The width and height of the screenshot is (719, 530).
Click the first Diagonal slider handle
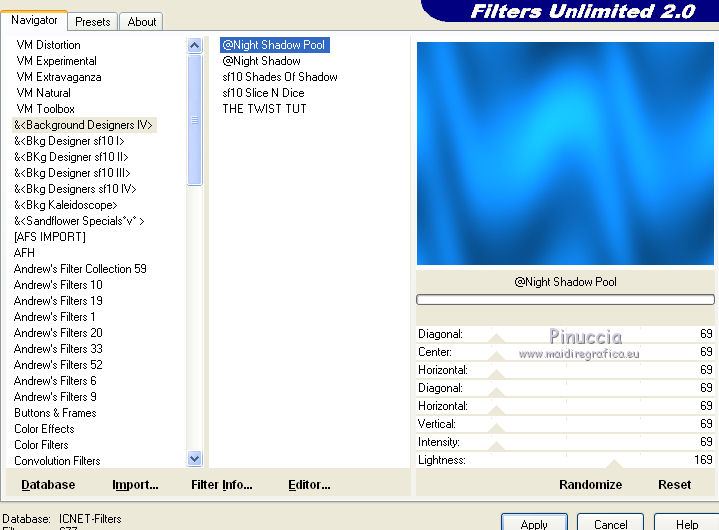click(497, 339)
